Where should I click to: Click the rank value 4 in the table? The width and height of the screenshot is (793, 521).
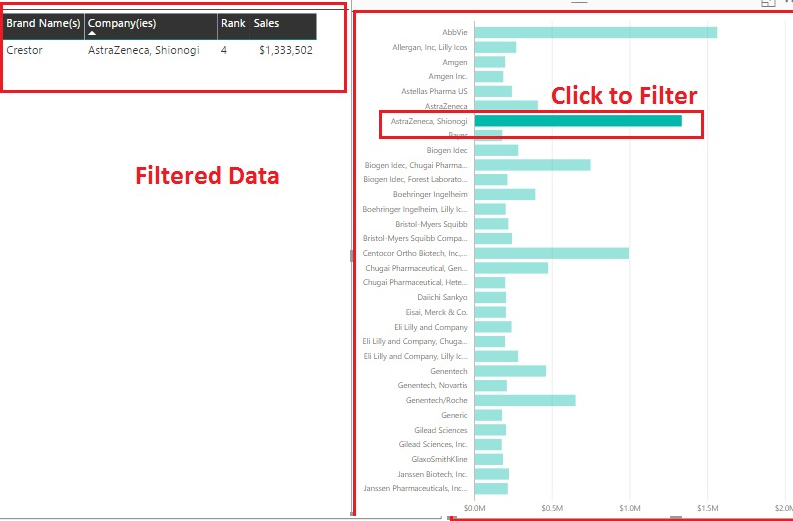point(224,50)
